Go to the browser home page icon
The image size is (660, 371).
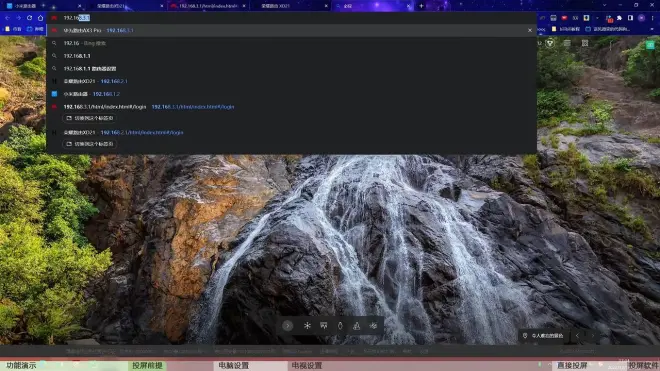[x=40, y=18]
